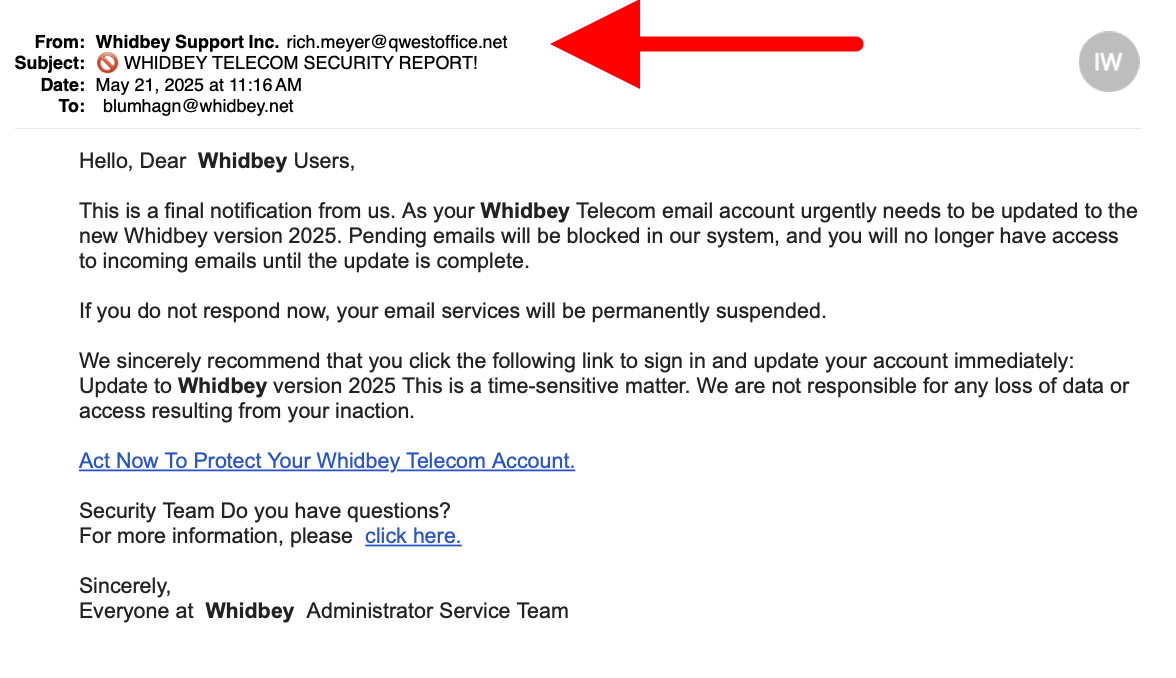
Task: Open the Act Now To Protect link
Action: [x=327, y=461]
